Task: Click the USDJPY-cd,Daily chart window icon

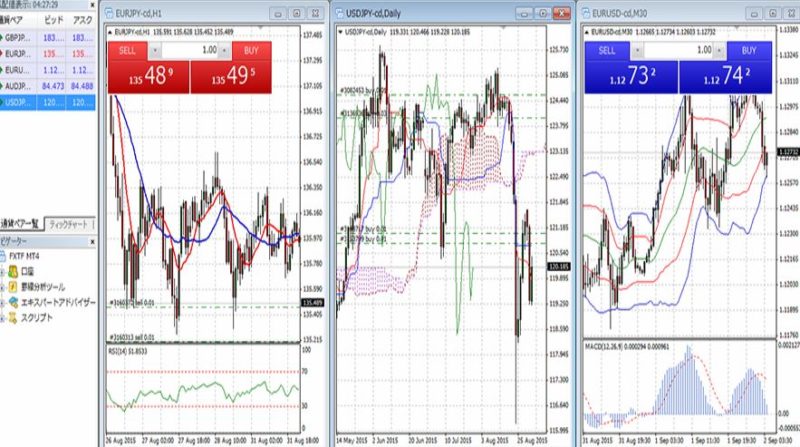Action: 340,13
